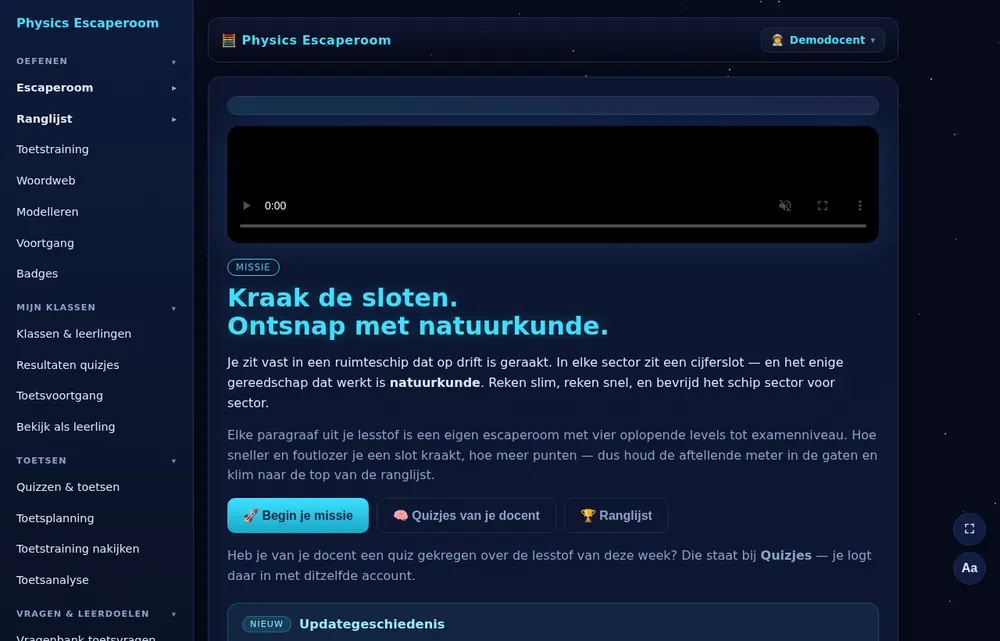Go to Toetsplanning

tap(55, 518)
